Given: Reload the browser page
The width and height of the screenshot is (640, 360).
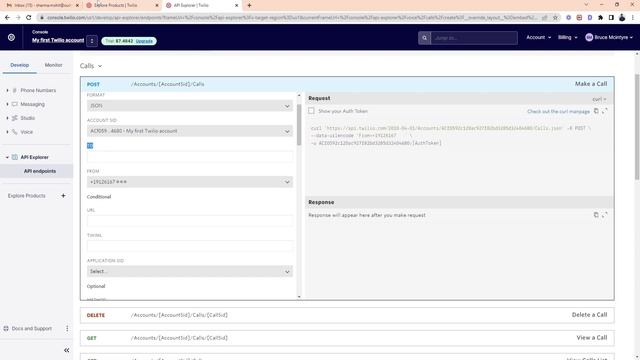Looking at the screenshot, I should click(29, 18).
